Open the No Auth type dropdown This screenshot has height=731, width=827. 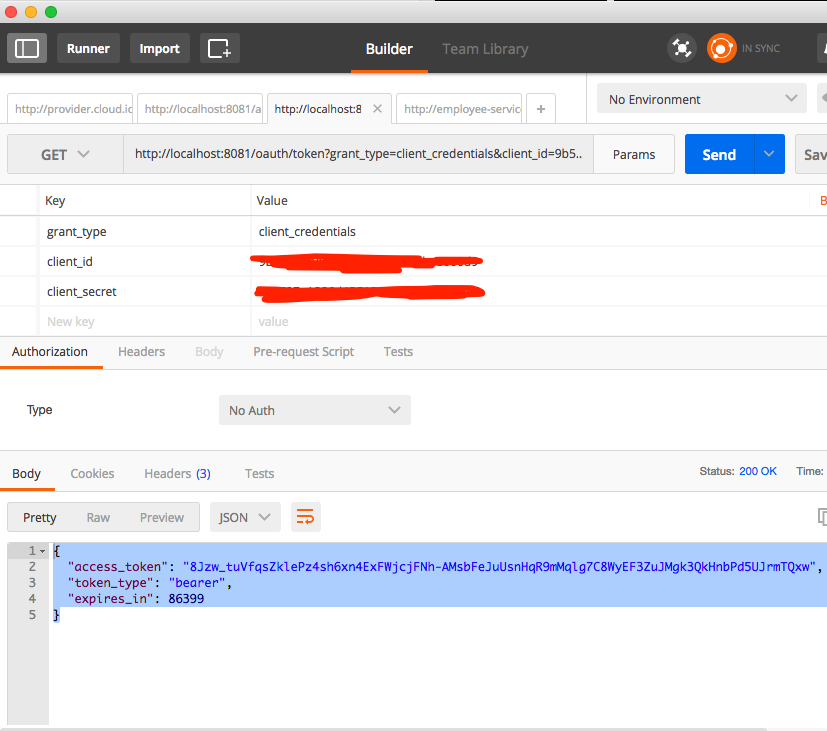(x=314, y=410)
